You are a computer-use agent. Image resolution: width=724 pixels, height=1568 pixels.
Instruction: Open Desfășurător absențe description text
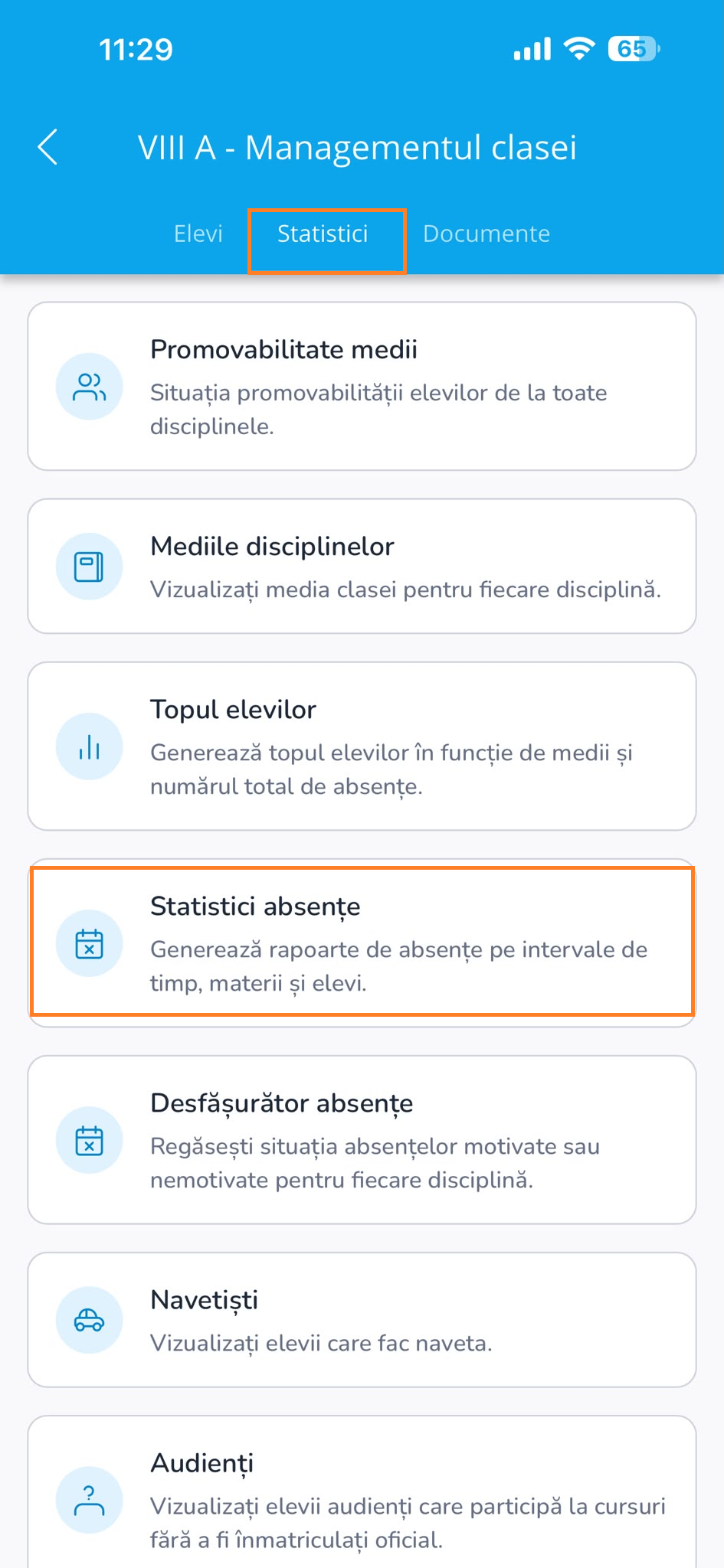click(x=375, y=1163)
